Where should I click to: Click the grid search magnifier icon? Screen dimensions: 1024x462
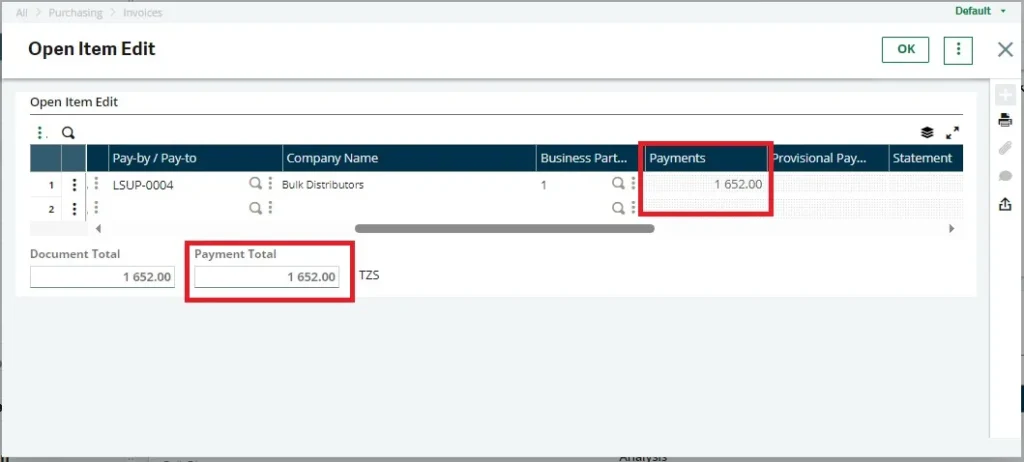coord(68,132)
